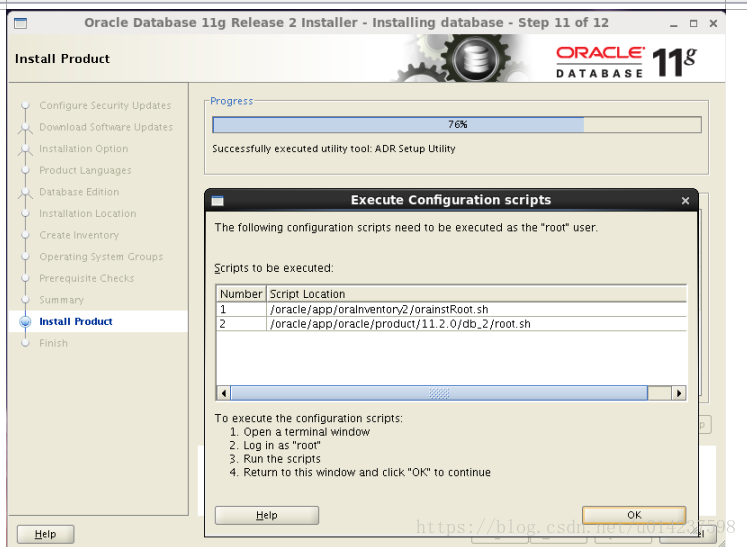Click the Number column header
747x547 pixels.
point(241,294)
